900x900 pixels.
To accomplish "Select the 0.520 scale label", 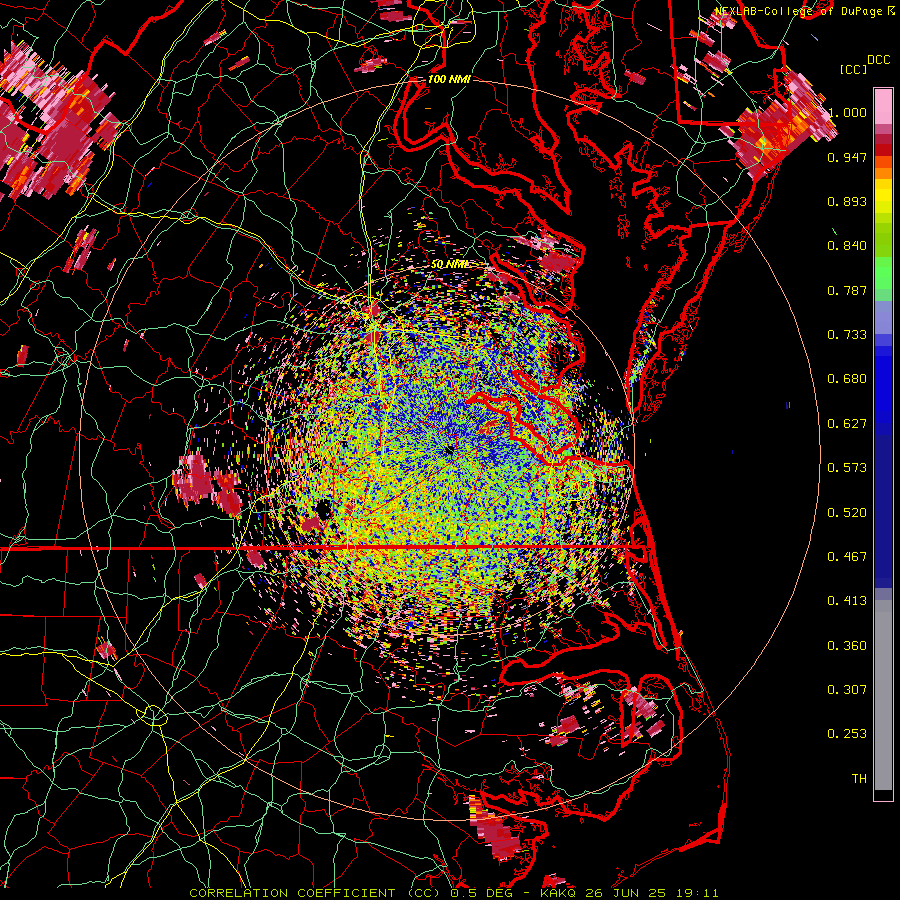I will coord(847,513).
